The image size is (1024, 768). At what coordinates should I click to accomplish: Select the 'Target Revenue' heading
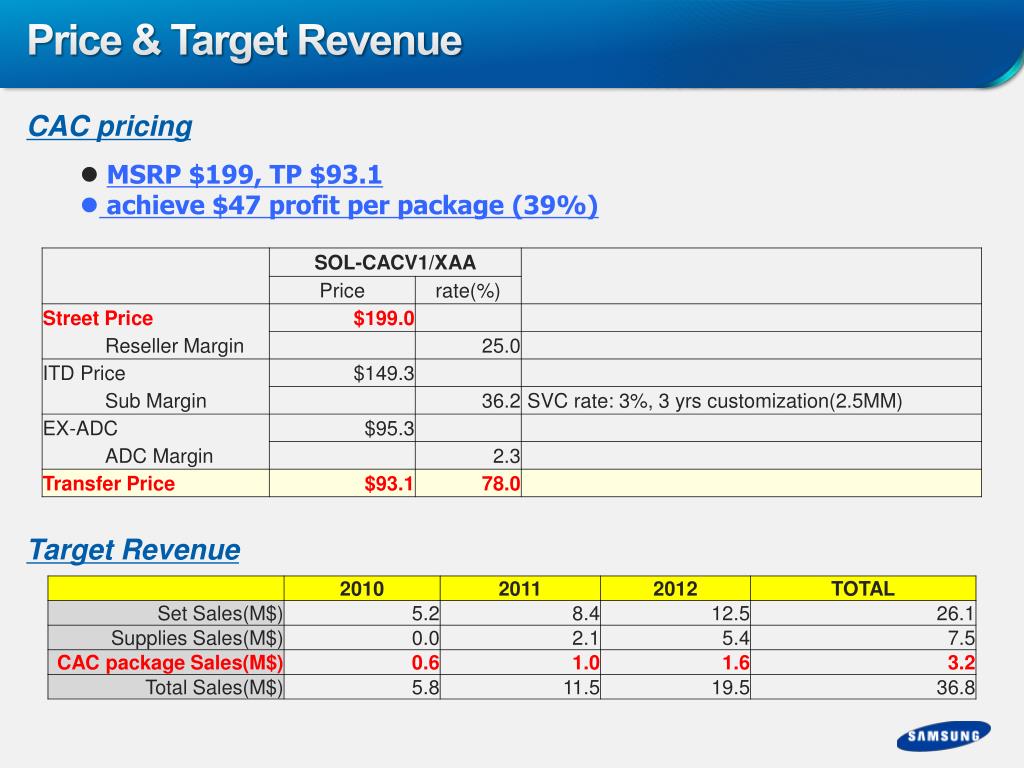(x=134, y=550)
